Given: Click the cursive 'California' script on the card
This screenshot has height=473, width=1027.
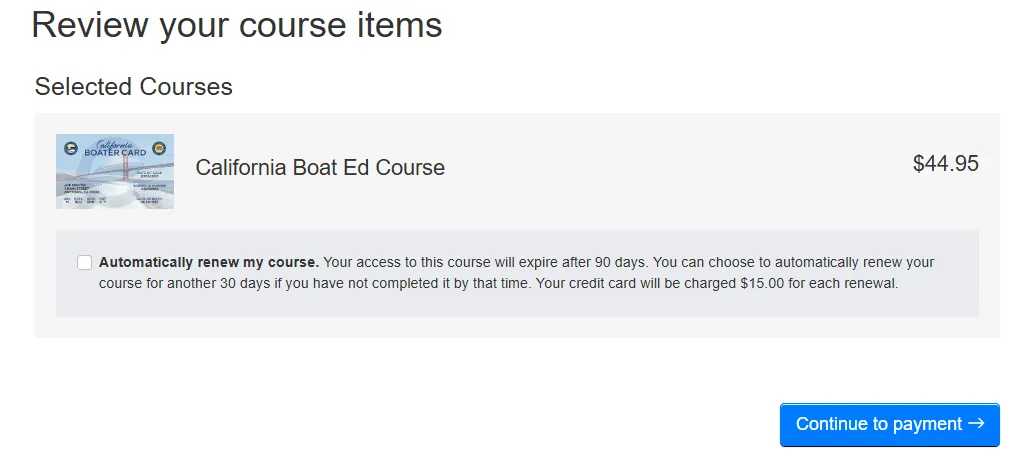Looking at the screenshot, I should (x=112, y=143).
